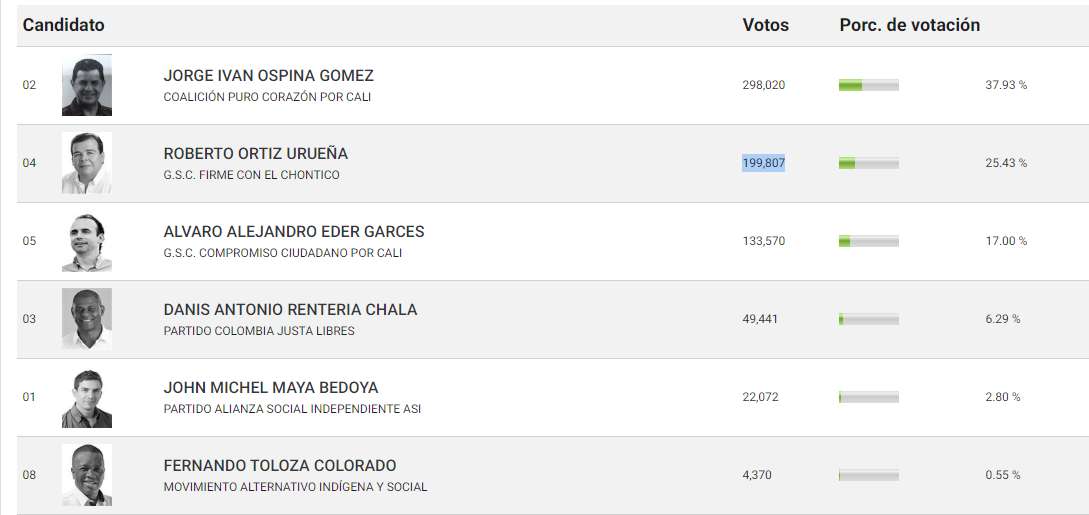This screenshot has width=1089, height=515.
Task: Click Roberto Ortiz Urueña's candidate photo
Action: click(87, 163)
